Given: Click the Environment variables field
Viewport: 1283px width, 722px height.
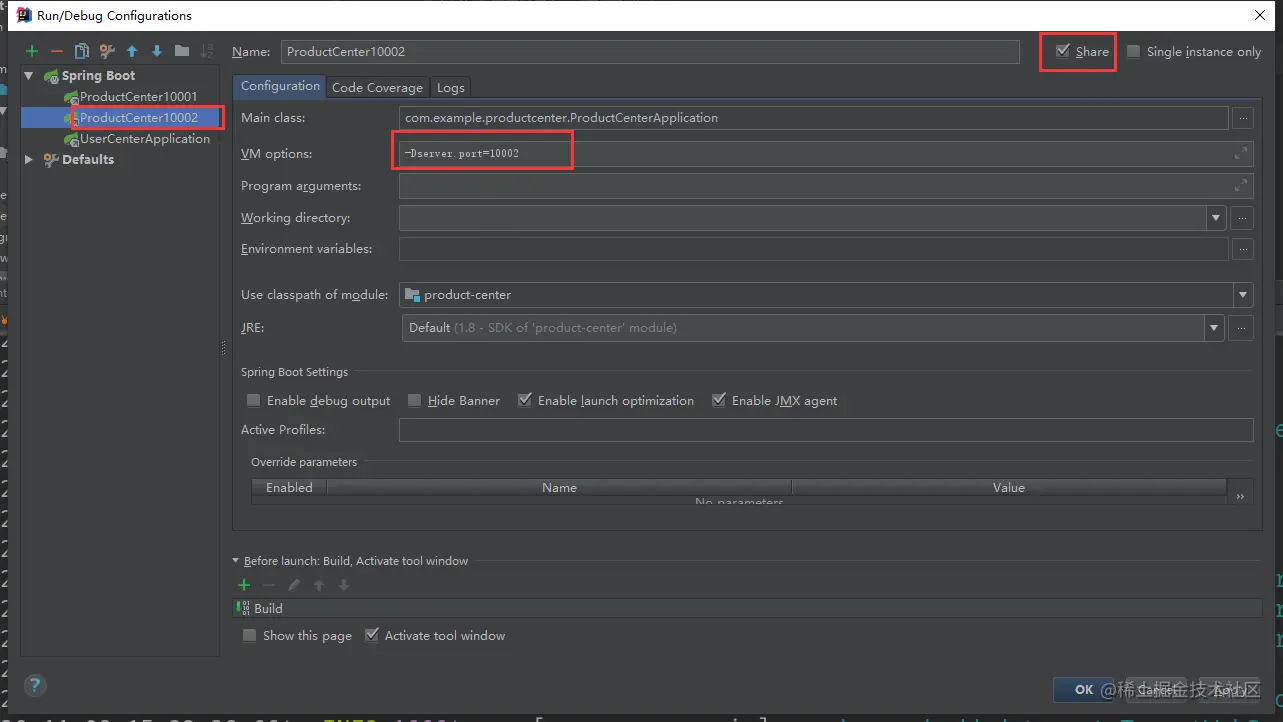Looking at the screenshot, I should 813,249.
